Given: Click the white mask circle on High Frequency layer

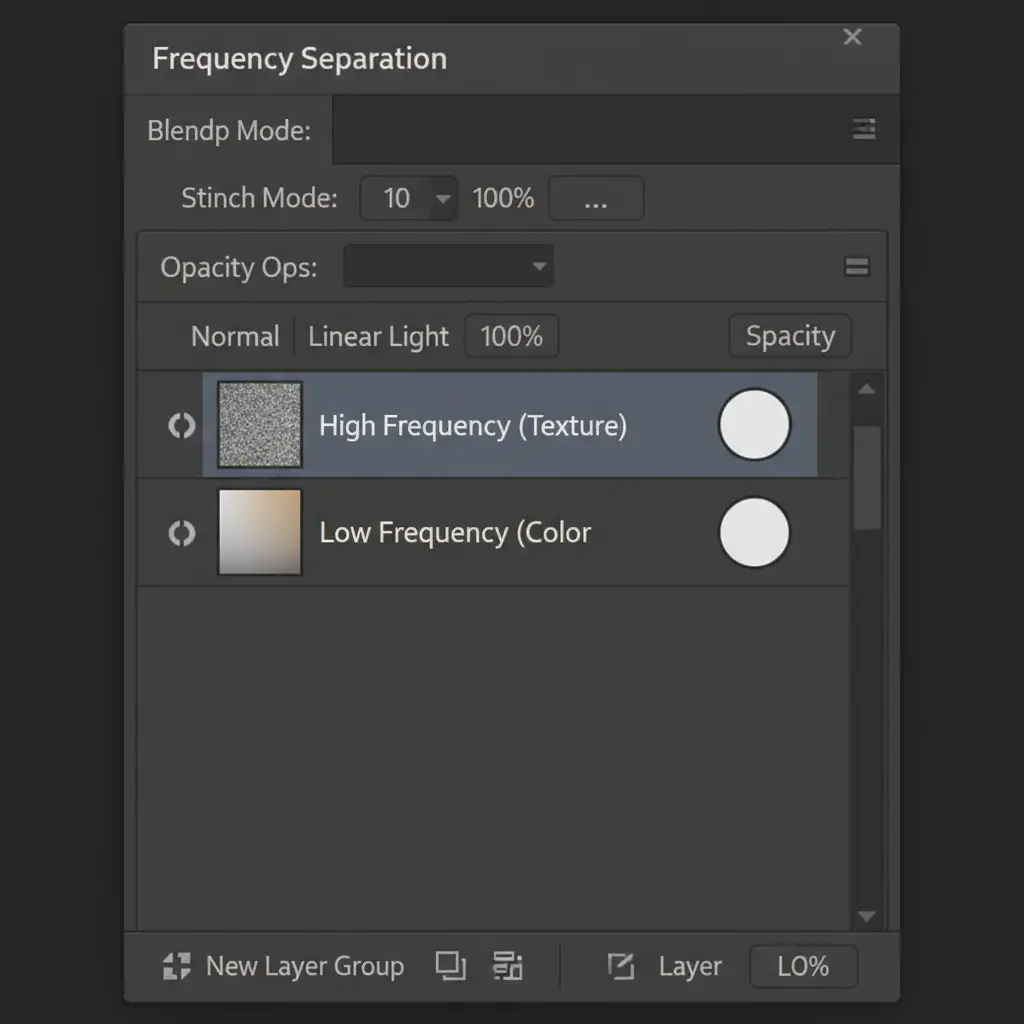Looking at the screenshot, I should 754,425.
